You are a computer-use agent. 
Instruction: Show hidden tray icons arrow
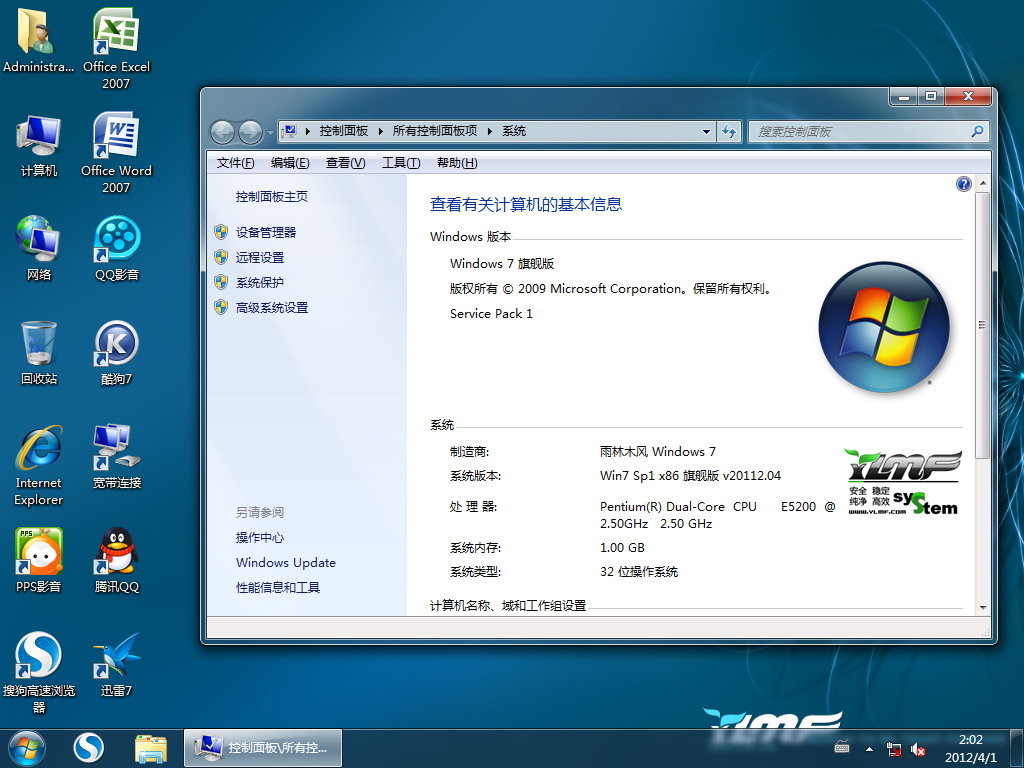point(869,749)
